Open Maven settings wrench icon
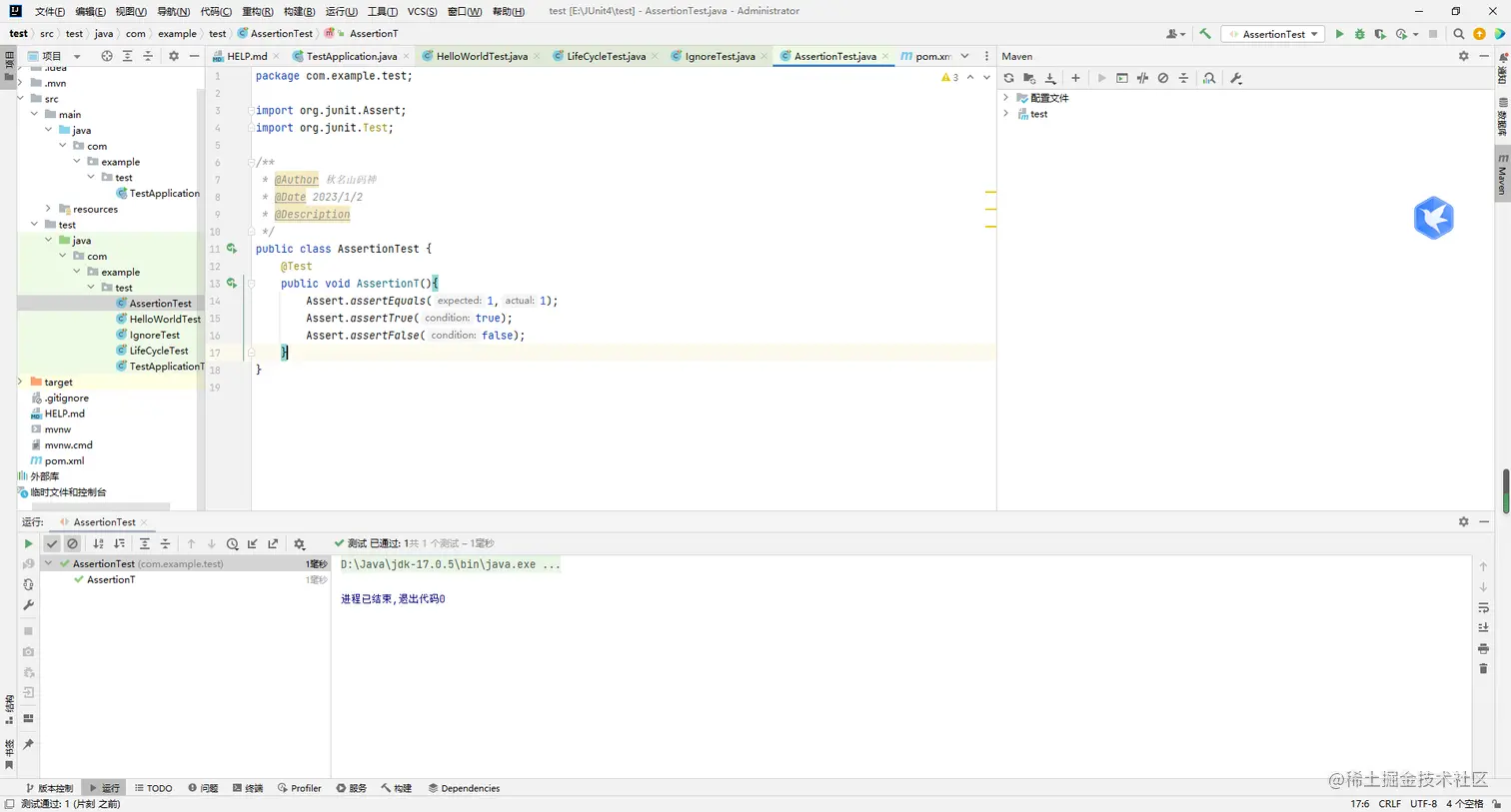Screen dimensions: 1511x812 [x=1236, y=78]
